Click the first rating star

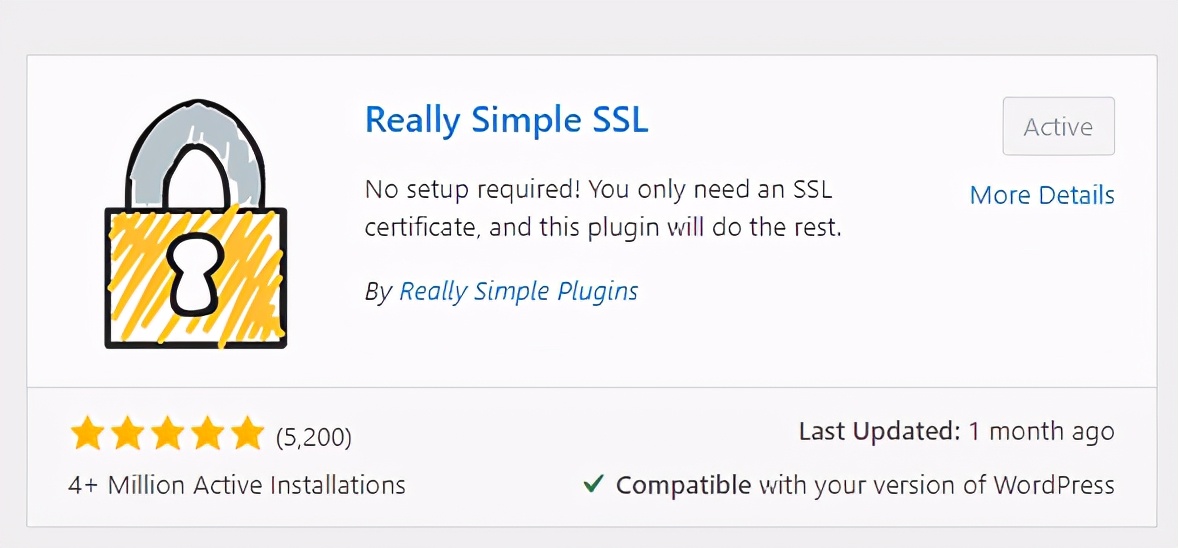tap(87, 435)
